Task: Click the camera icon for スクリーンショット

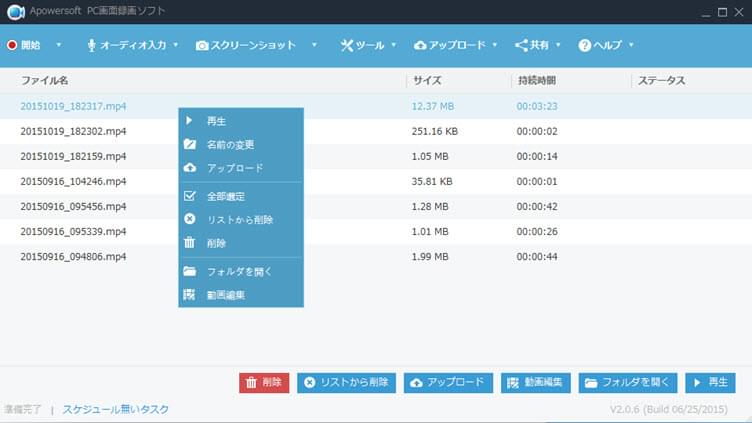Action: (x=202, y=46)
